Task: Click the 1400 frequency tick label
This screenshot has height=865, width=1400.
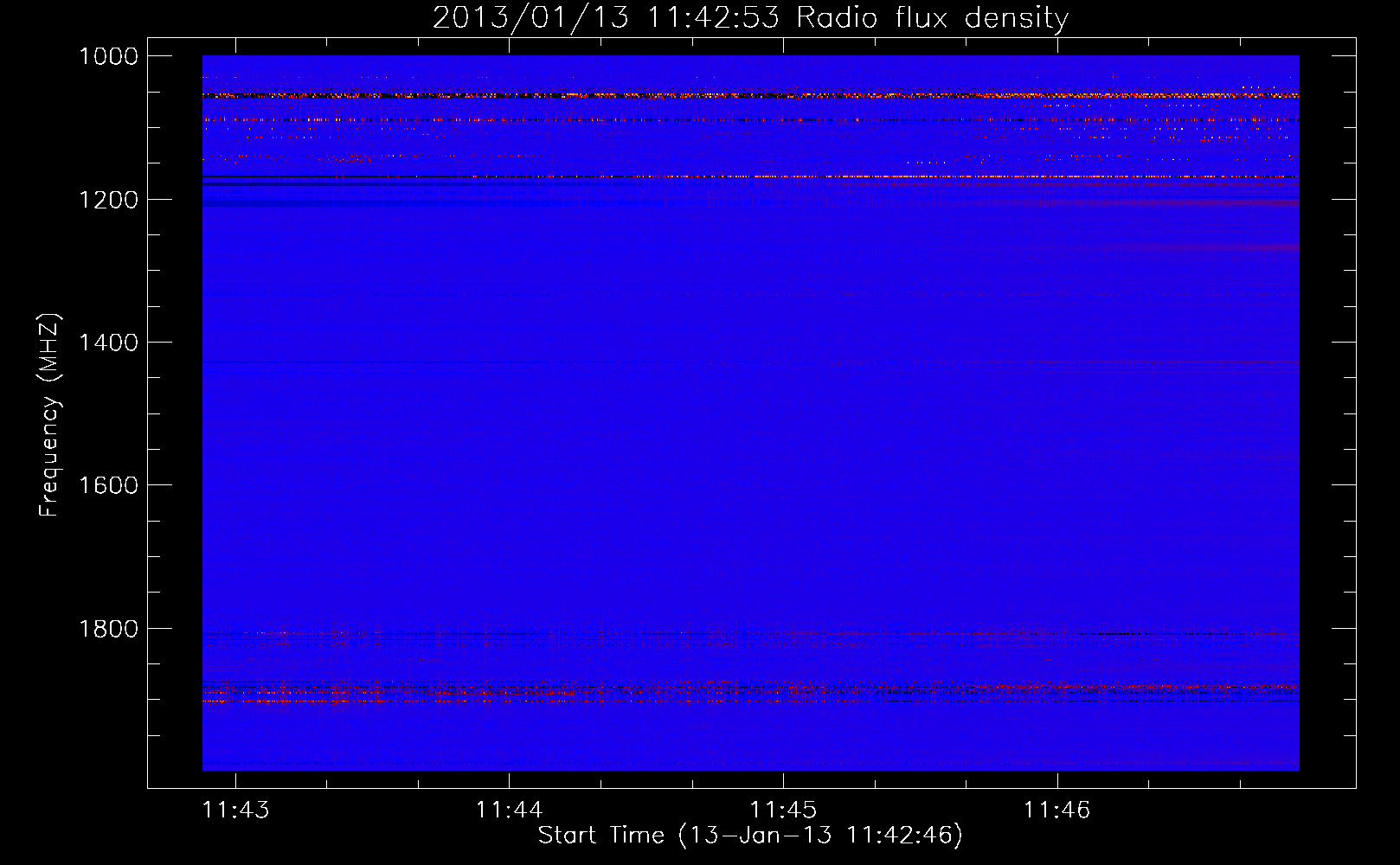Action: pyautogui.click(x=108, y=343)
